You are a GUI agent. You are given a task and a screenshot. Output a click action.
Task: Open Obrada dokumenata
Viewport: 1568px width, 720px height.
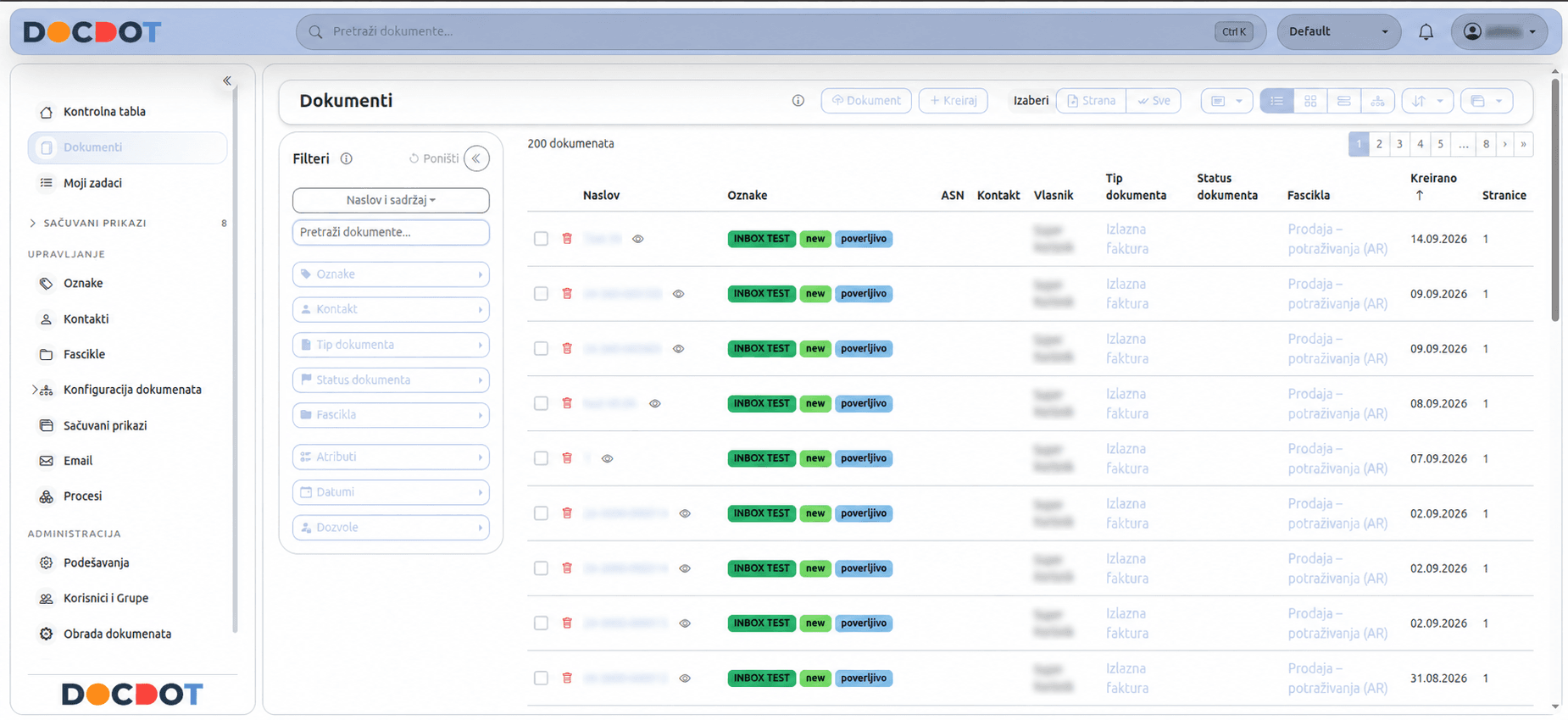click(117, 634)
